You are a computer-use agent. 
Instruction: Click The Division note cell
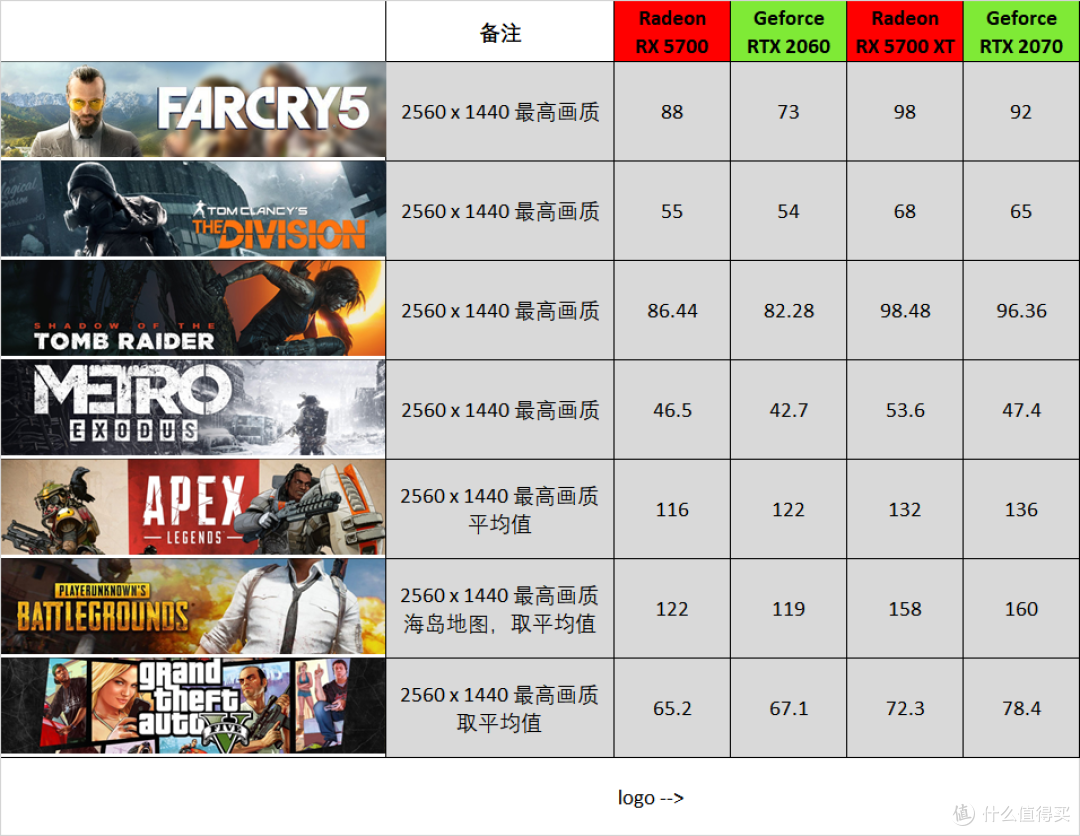click(500, 211)
